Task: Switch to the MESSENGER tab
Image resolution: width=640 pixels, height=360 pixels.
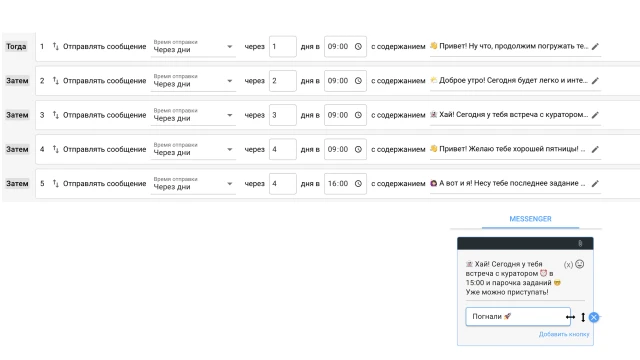Action: tap(530, 219)
